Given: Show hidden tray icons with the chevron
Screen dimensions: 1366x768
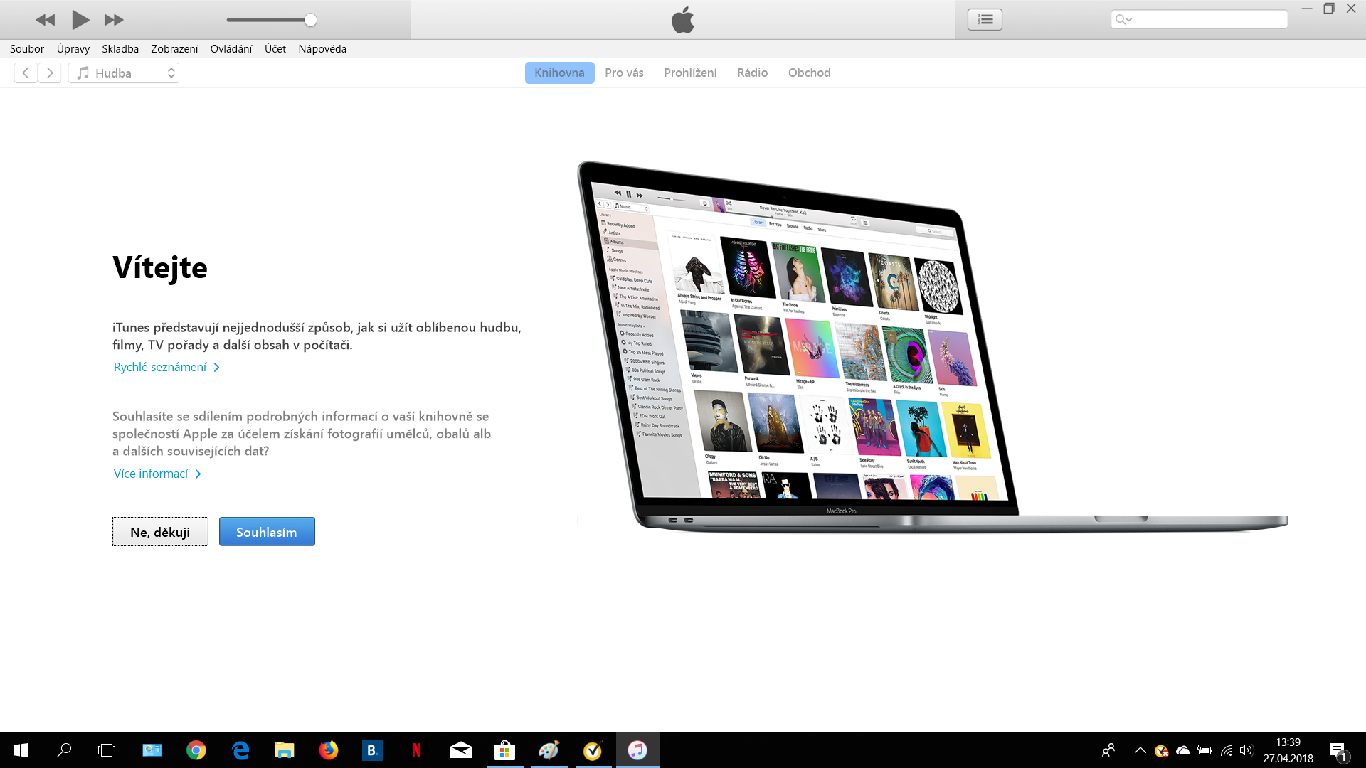Looking at the screenshot, I should (x=1140, y=750).
